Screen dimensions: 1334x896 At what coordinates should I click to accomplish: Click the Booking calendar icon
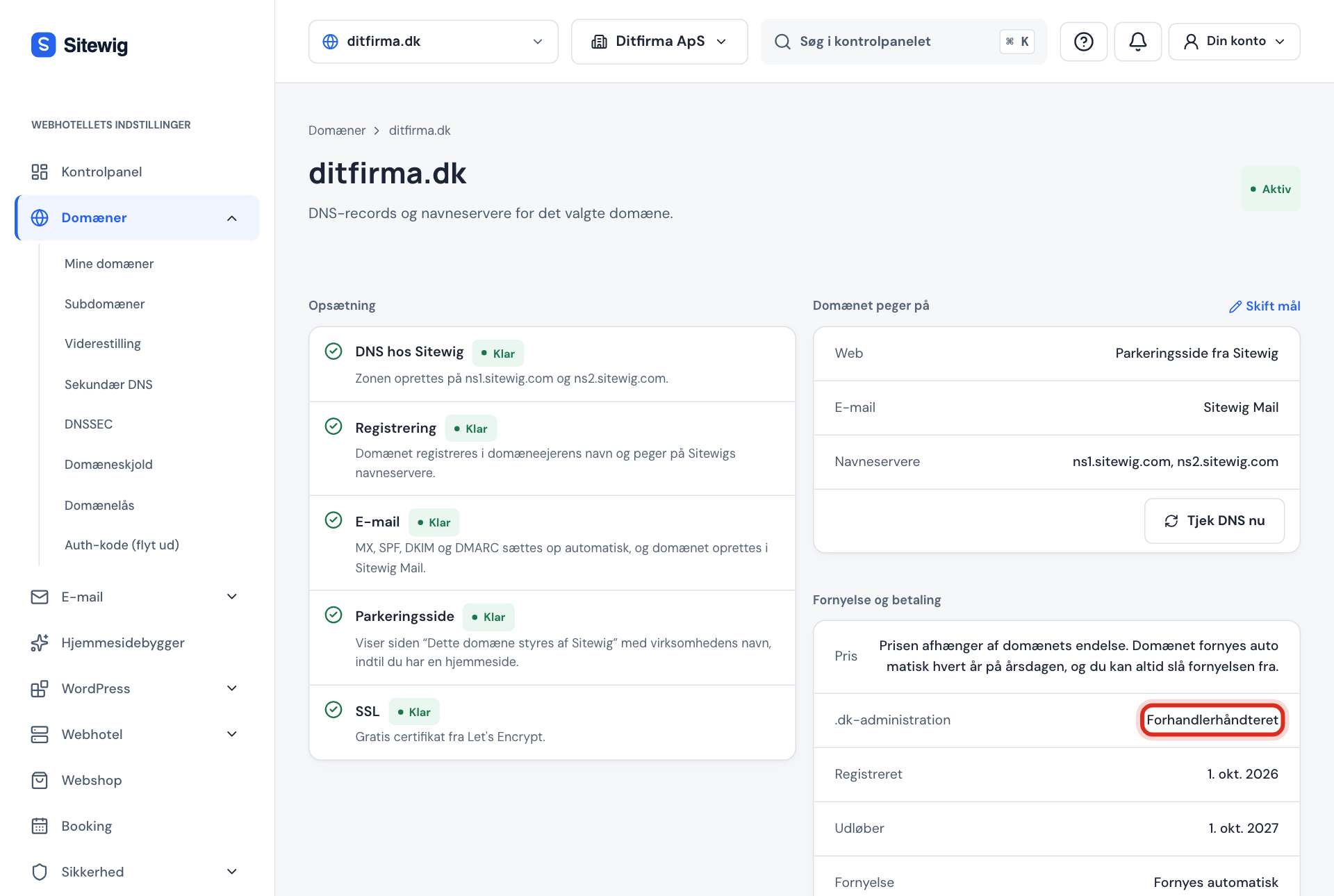click(x=40, y=826)
